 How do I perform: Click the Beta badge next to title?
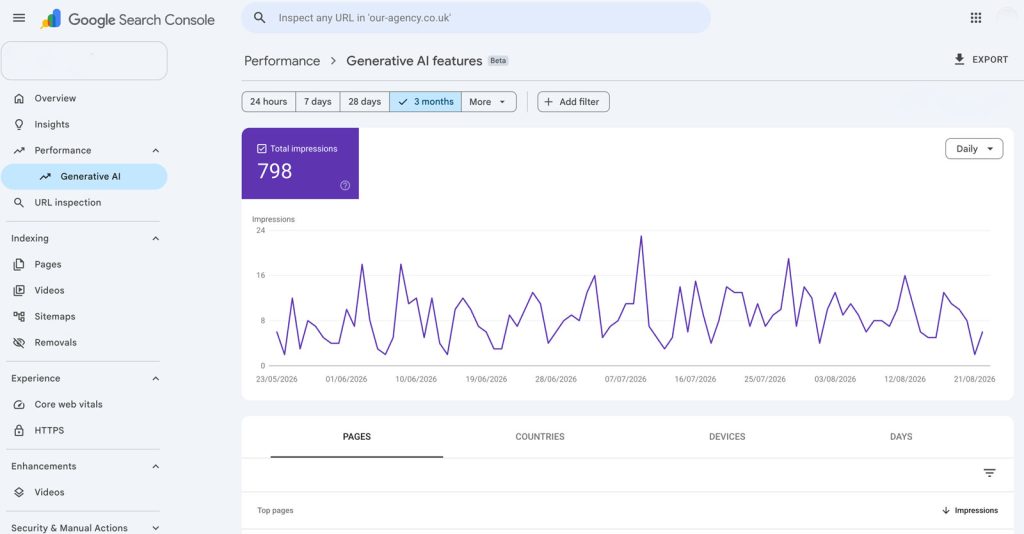(498, 61)
